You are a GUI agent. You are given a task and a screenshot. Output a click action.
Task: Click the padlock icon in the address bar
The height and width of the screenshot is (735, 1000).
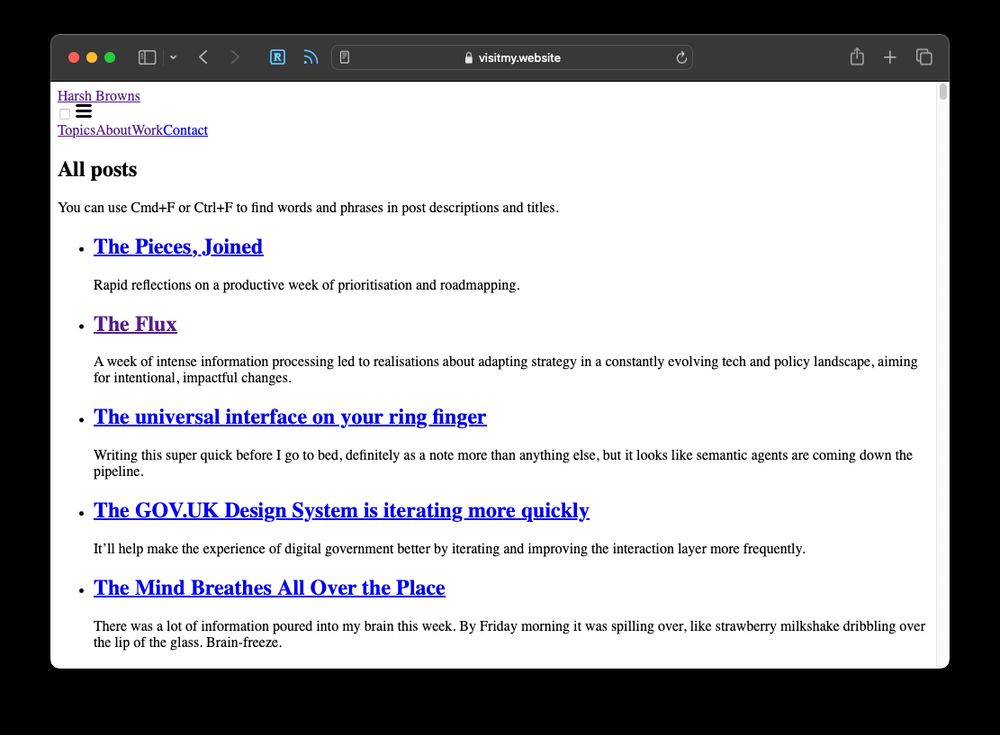click(x=469, y=57)
